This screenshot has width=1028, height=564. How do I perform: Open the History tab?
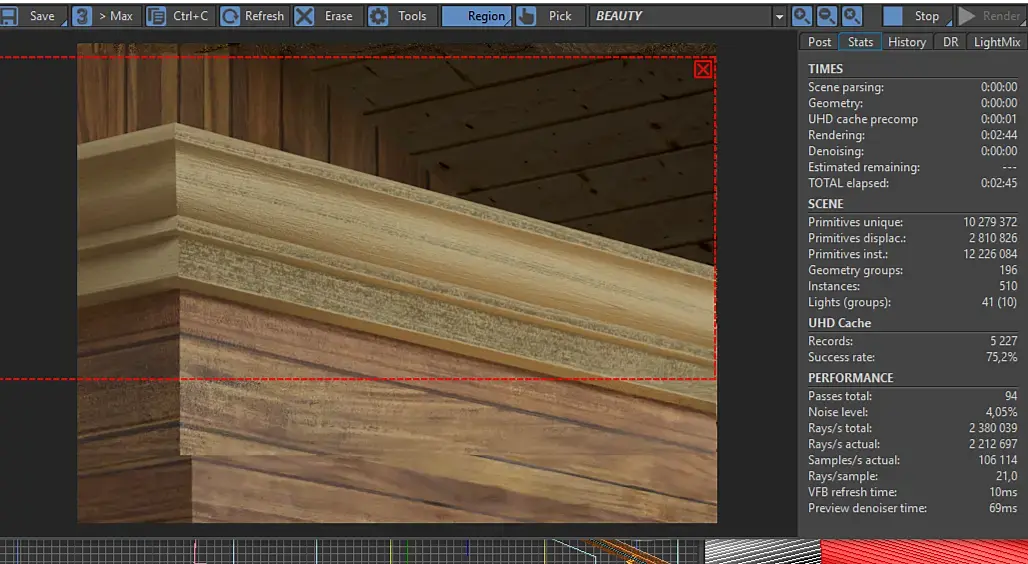point(907,42)
